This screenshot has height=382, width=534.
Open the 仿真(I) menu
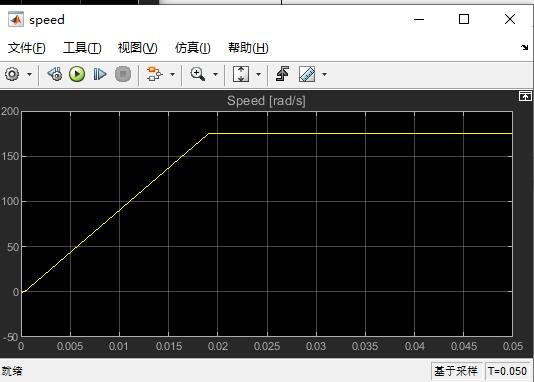pos(193,48)
